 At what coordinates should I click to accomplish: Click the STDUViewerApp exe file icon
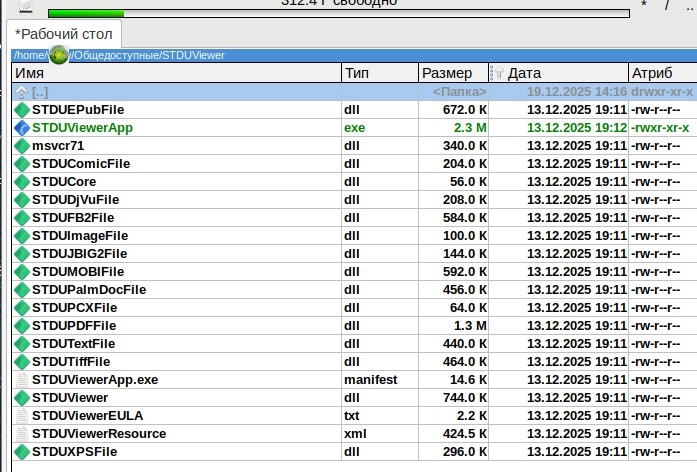(23, 128)
